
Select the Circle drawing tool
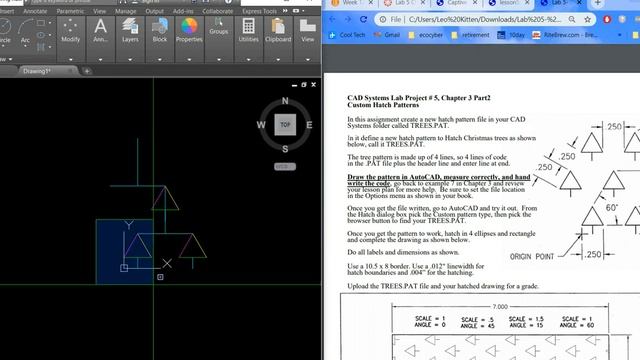pyautogui.click(x=5, y=31)
